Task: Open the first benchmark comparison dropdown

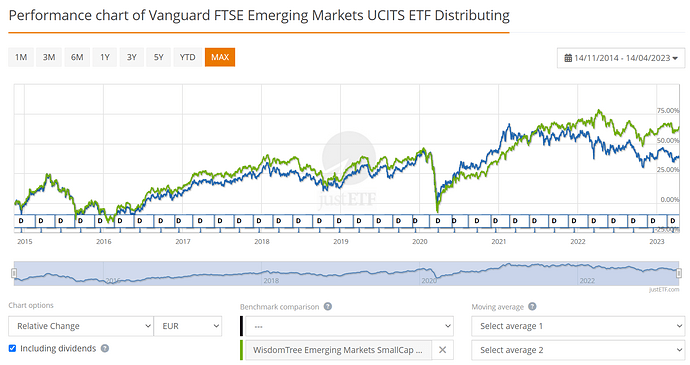Action: [349, 326]
